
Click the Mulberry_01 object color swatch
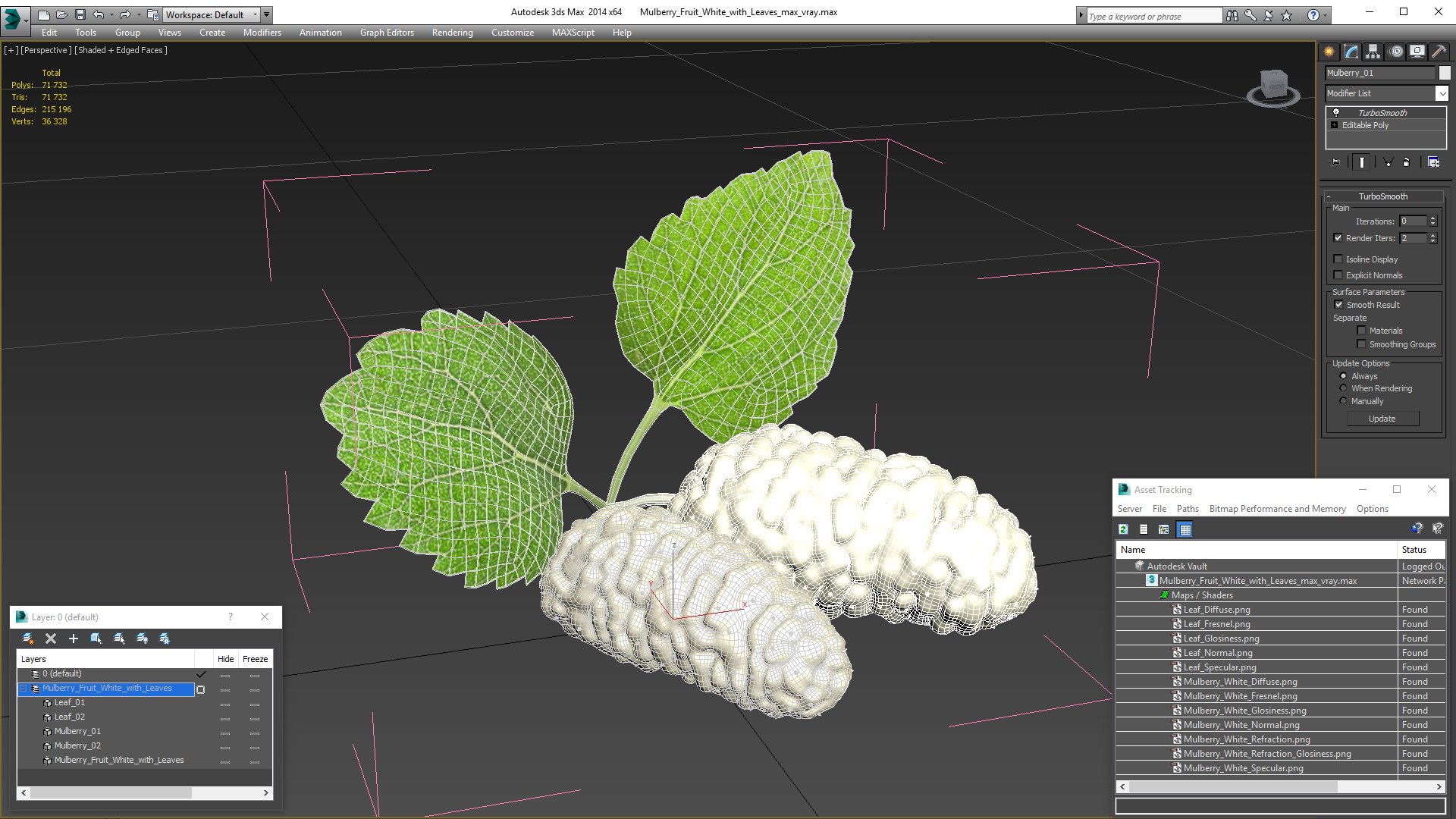(1445, 73)
